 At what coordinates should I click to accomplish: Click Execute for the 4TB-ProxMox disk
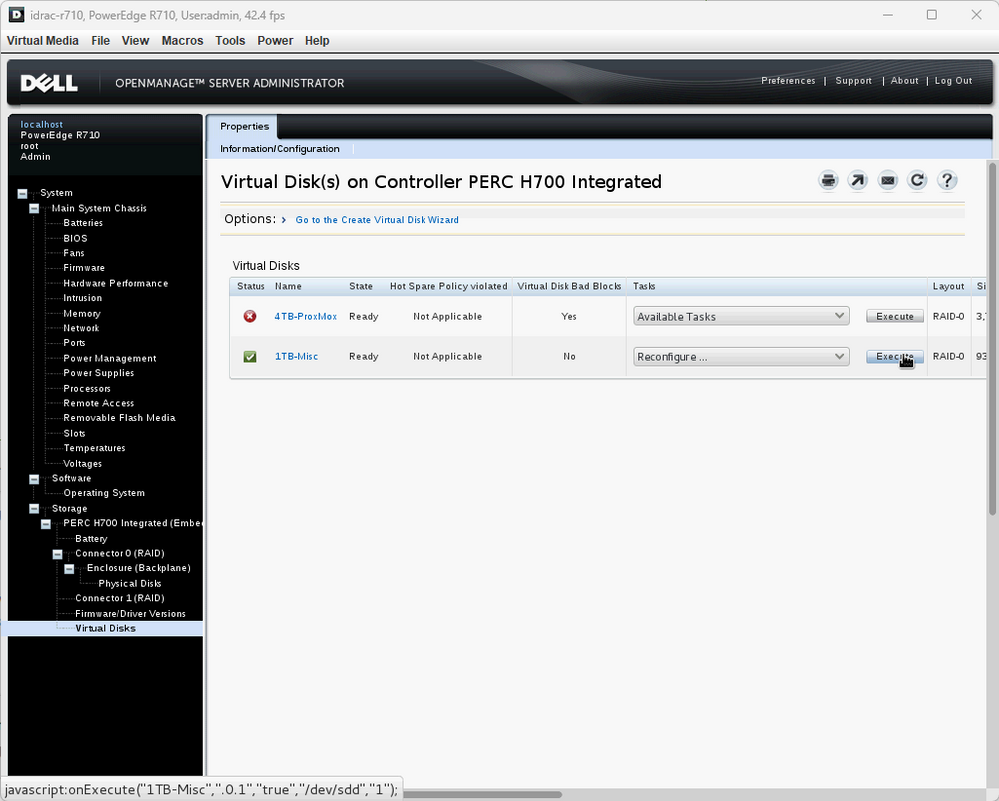coord(895,316)
